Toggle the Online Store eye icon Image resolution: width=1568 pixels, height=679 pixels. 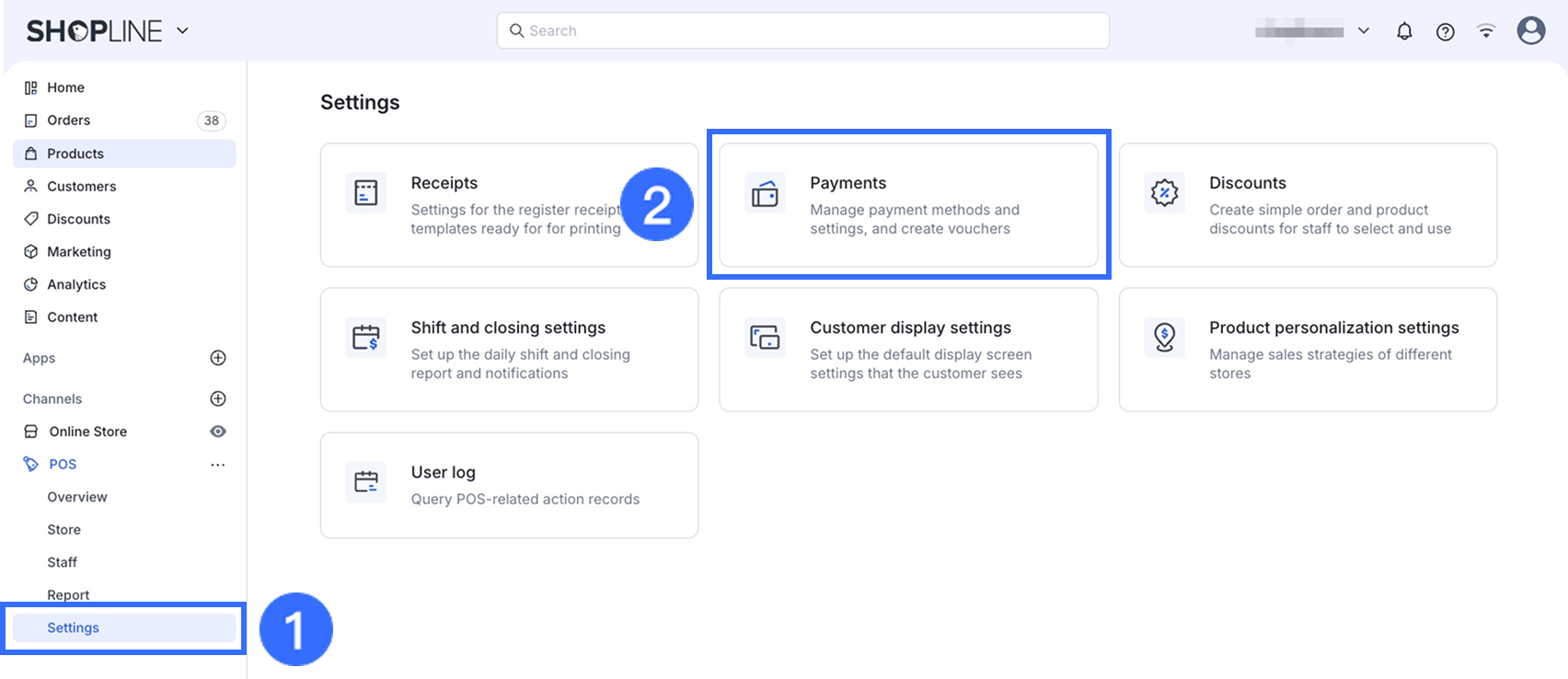(x=218, y=432)
